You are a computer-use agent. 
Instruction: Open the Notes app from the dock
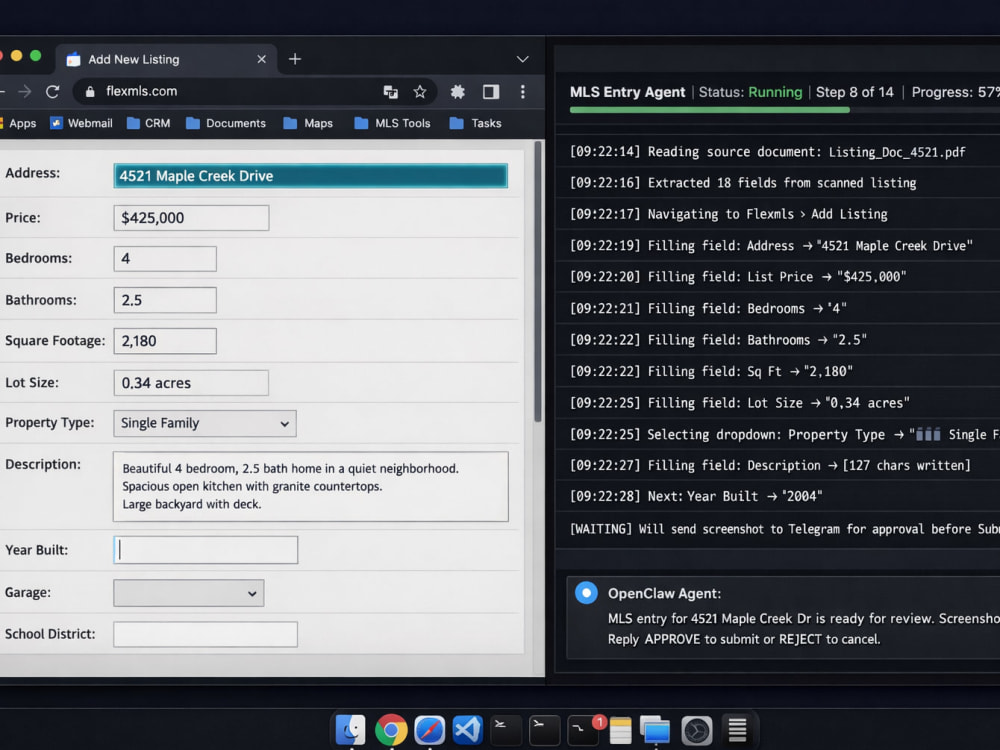(x=620, y=730)
